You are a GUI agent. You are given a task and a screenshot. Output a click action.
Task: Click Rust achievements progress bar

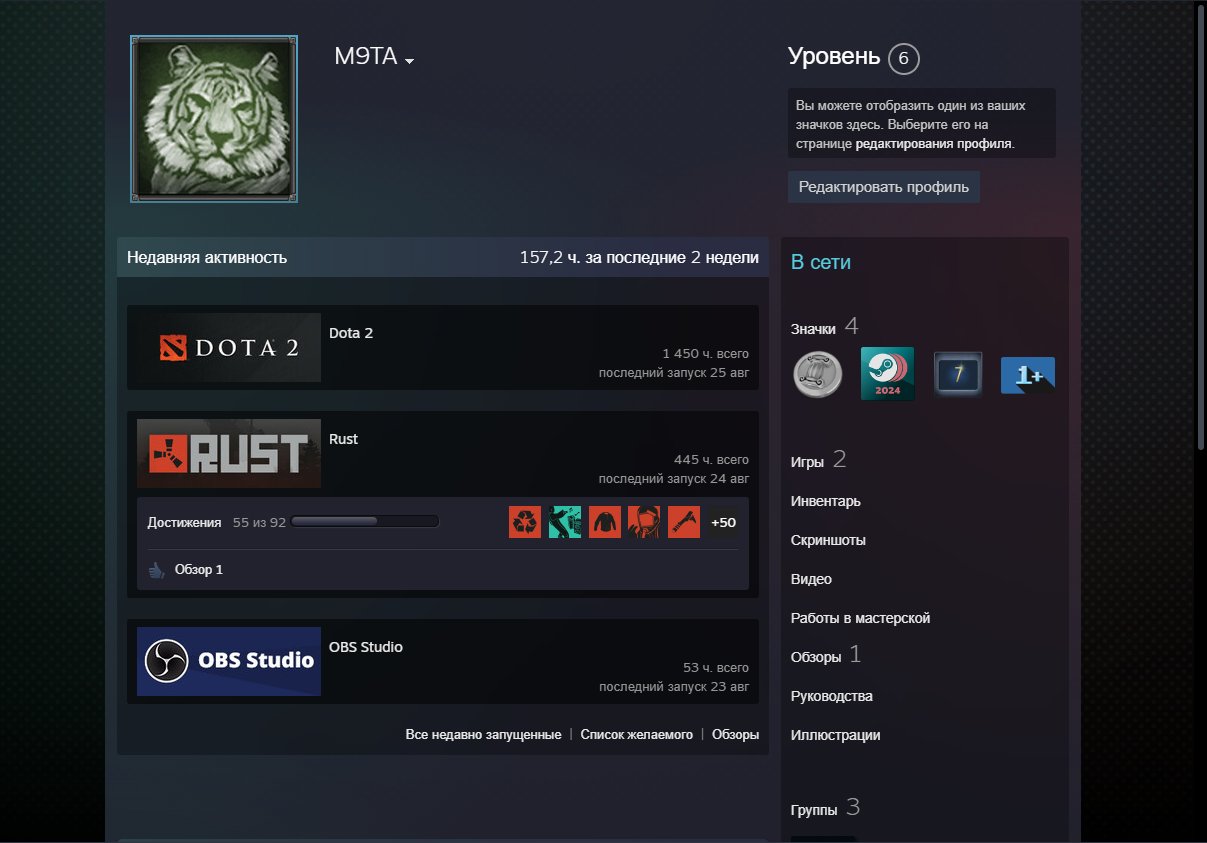[x=365, y=522]
